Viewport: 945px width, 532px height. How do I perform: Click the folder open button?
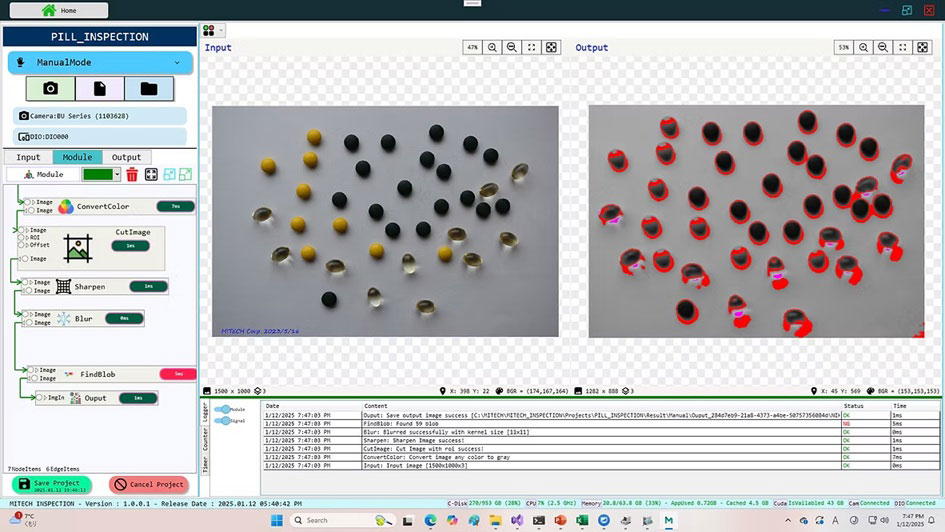[x=149, y=89]
